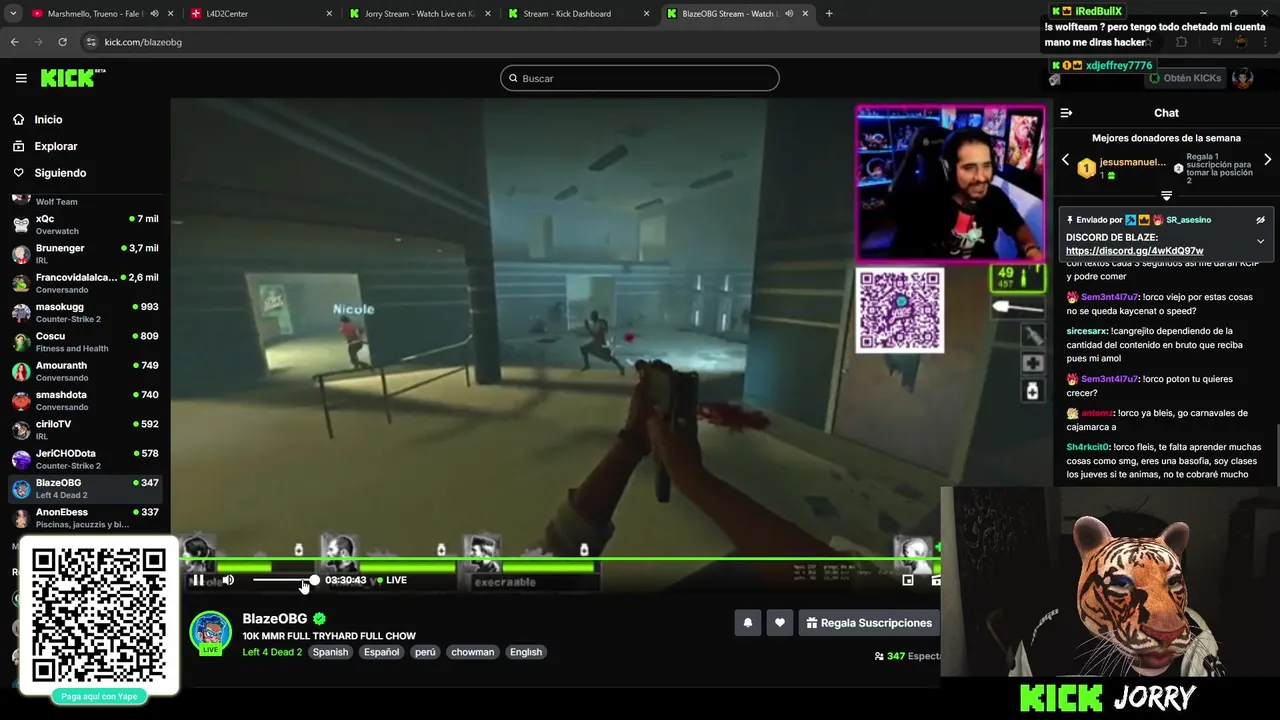
Task: Mute the BlazeOBG Stream tab audio
Action: pos(789,14)
